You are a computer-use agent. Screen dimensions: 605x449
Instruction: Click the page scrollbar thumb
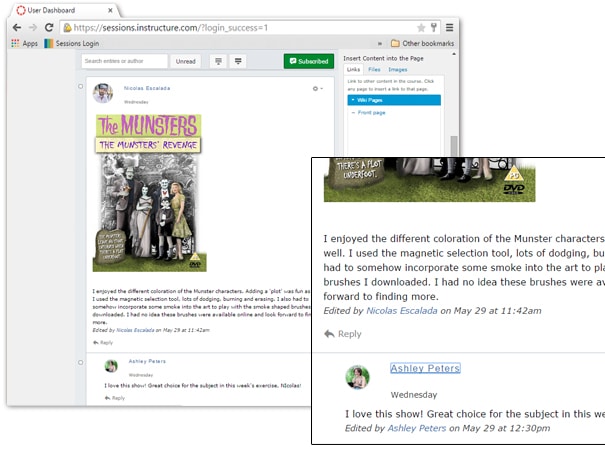(x=454, y=145)
